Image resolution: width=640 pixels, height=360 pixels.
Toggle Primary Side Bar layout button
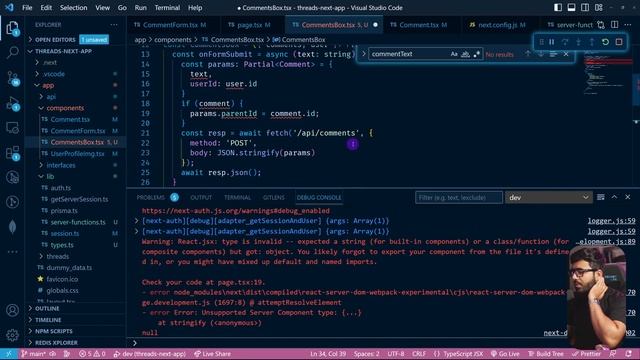(558, 8)
